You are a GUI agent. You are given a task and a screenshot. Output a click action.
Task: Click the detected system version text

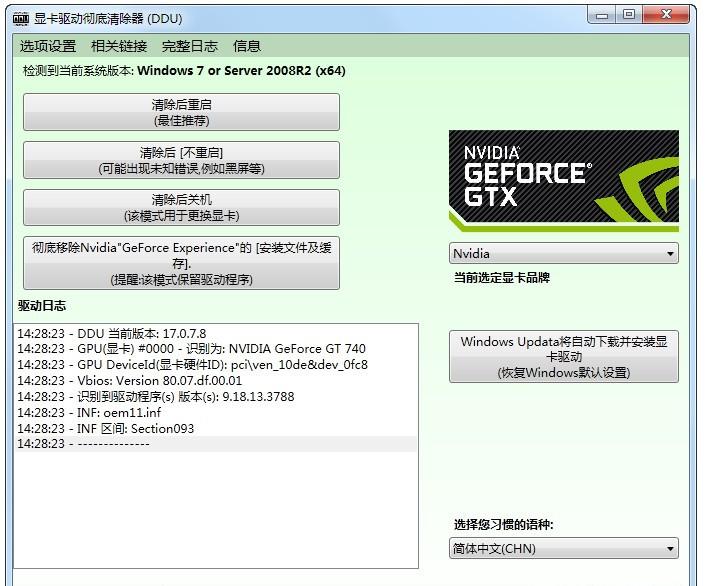[x=184, y=71]
